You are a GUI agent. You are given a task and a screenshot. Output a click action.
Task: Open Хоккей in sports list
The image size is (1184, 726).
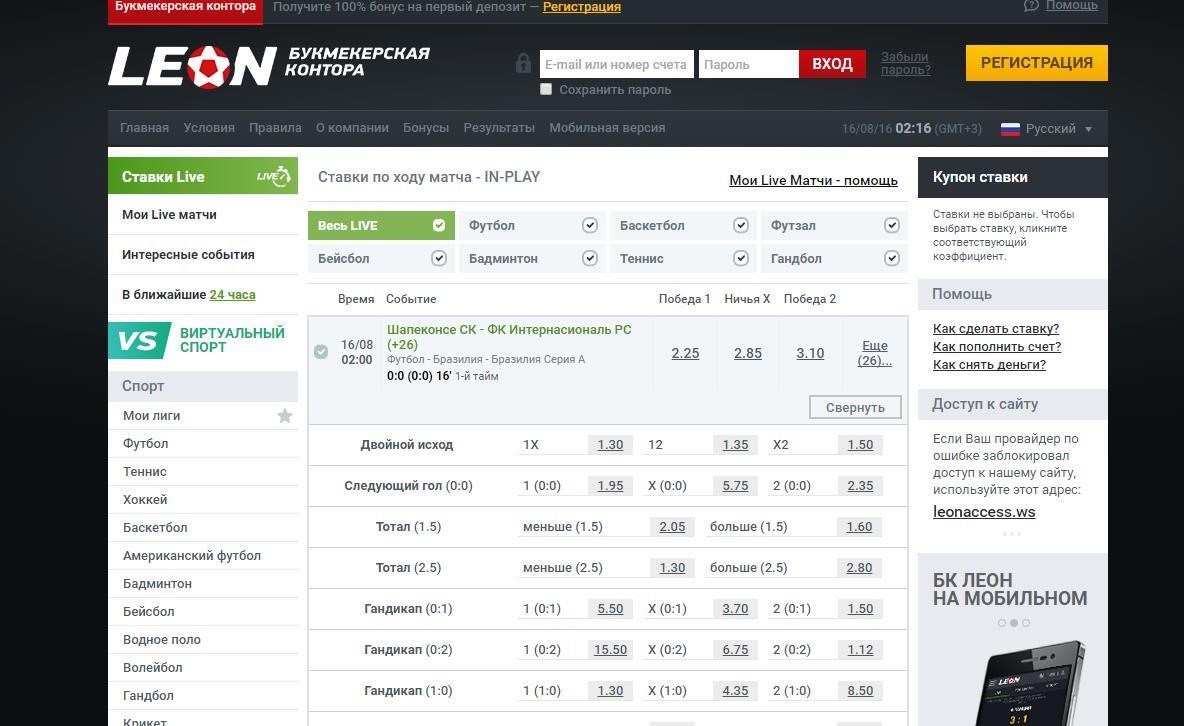145,499
